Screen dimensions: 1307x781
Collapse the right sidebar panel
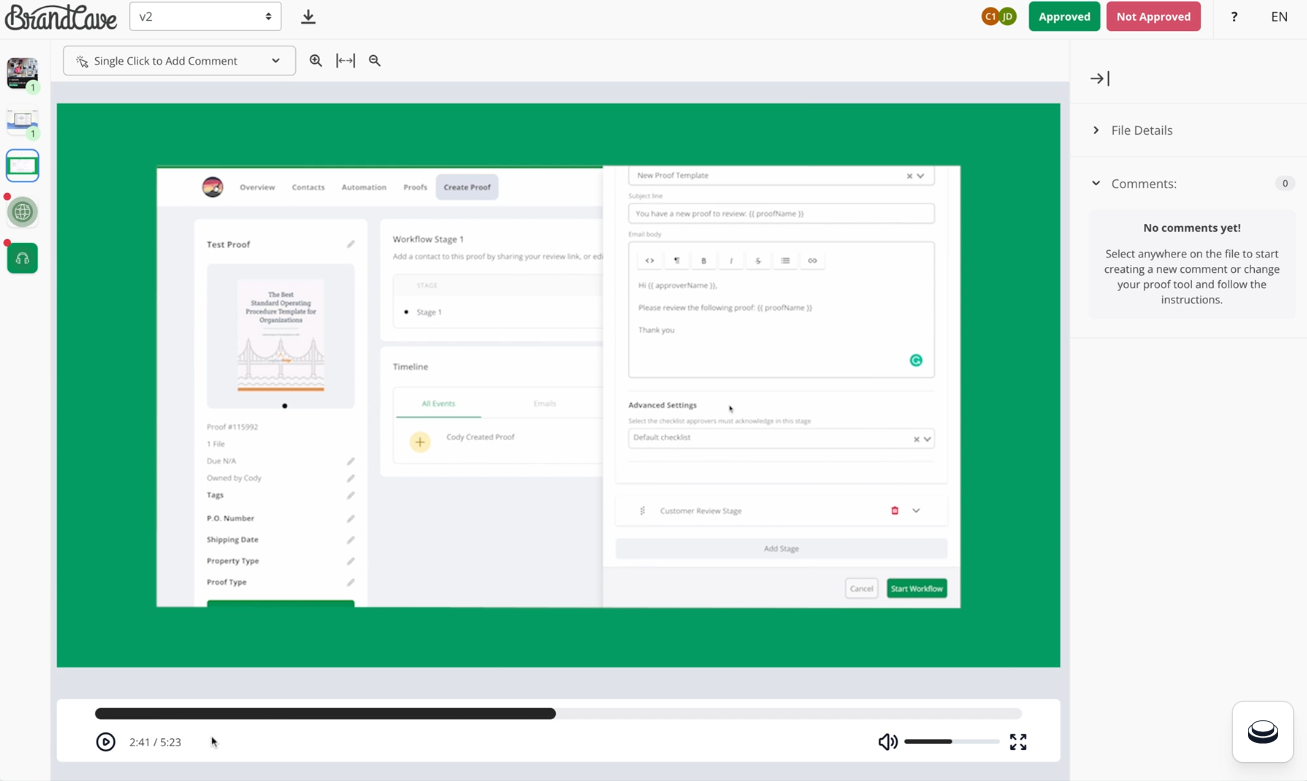pyautogui.click(x=1100, y=79)
